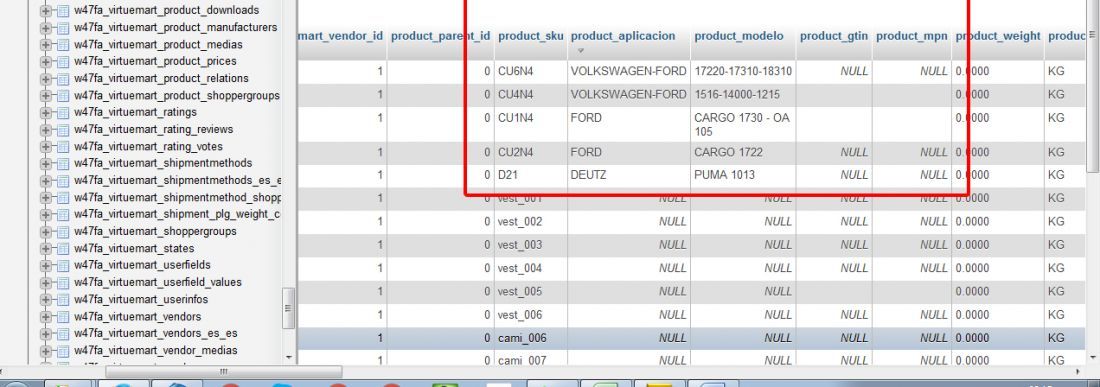Expand the w47fa_virtuemart_ratings tree node
This screenshot has height=387, width=1100.
46,113
